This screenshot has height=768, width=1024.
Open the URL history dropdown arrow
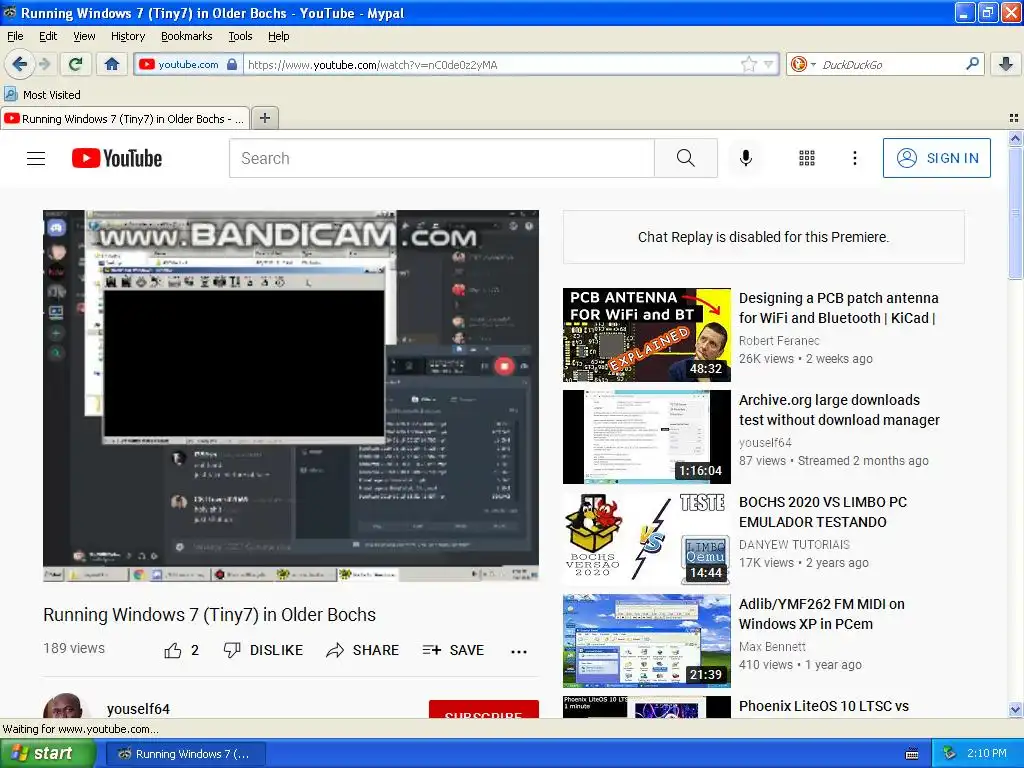click(769, 64)
